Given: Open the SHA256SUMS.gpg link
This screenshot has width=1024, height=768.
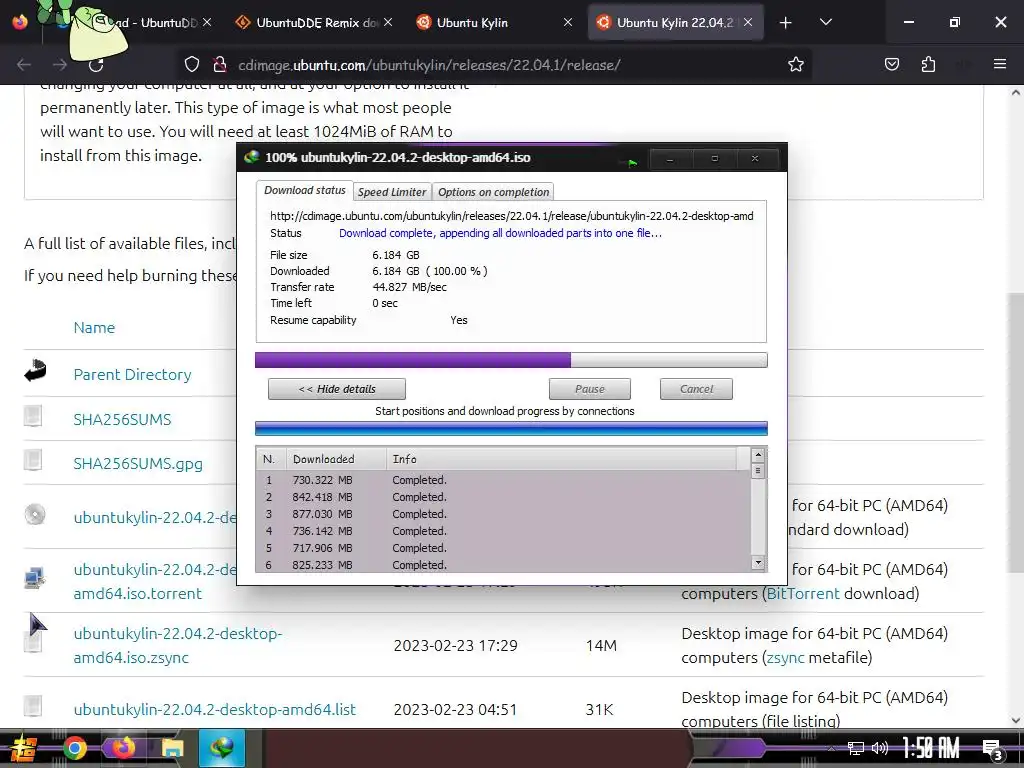Looking at the screenshot, I should click(138, 464).
